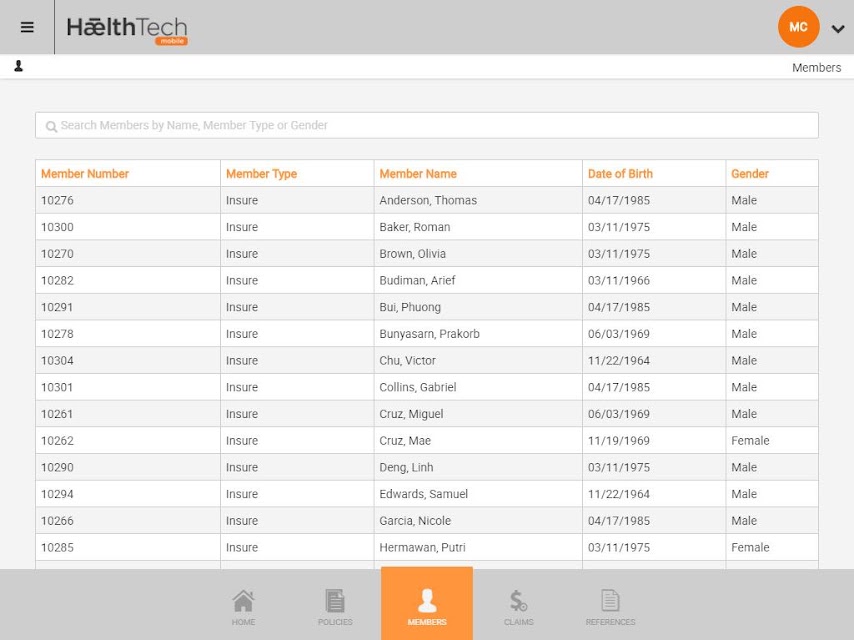Sort by Date of Birth header
Viewport: 854px width, 640px height.
pyautogui.click(x=620, y=174)
